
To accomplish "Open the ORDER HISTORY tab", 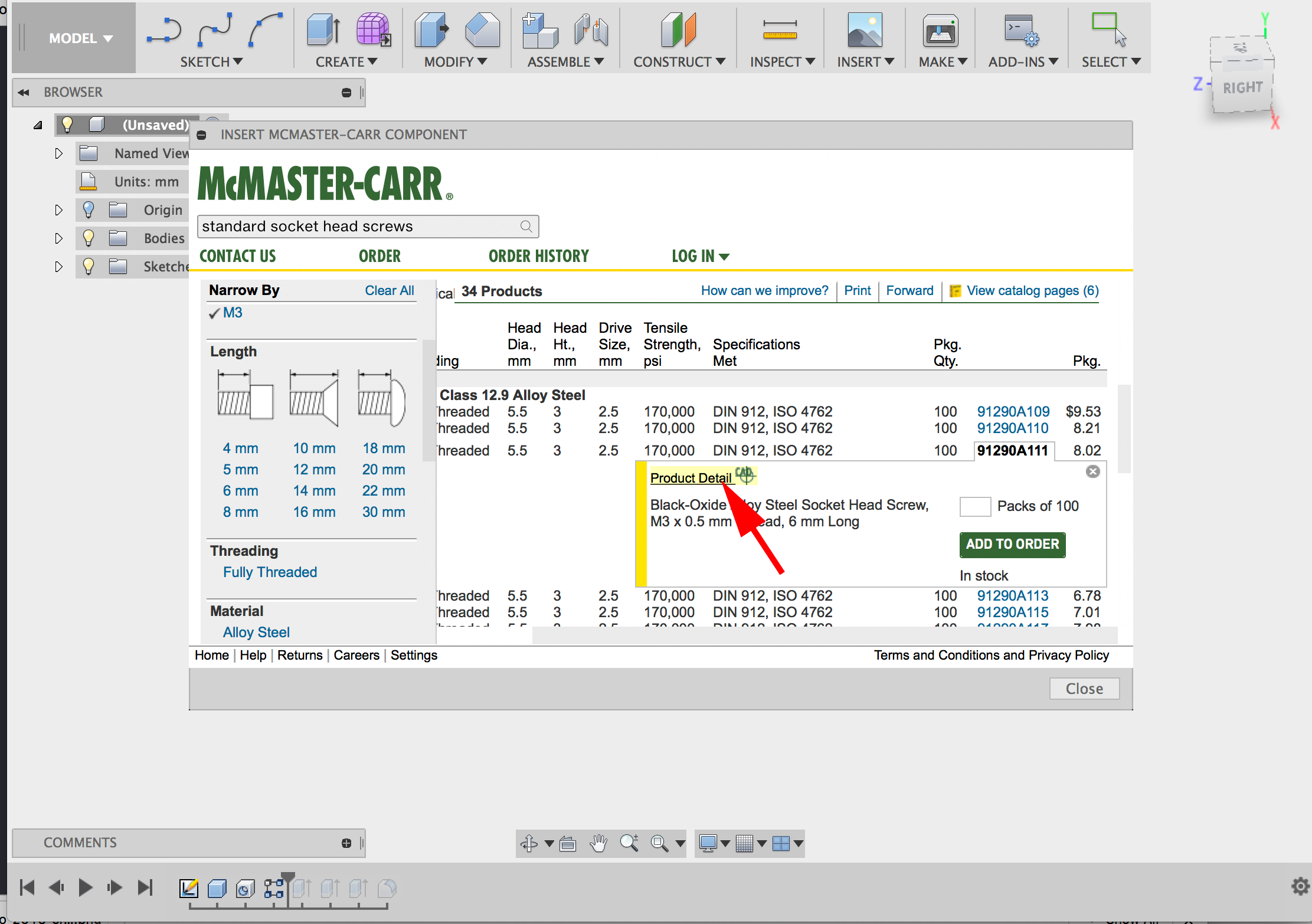I will pyautogui.click(x=538, y=256).
